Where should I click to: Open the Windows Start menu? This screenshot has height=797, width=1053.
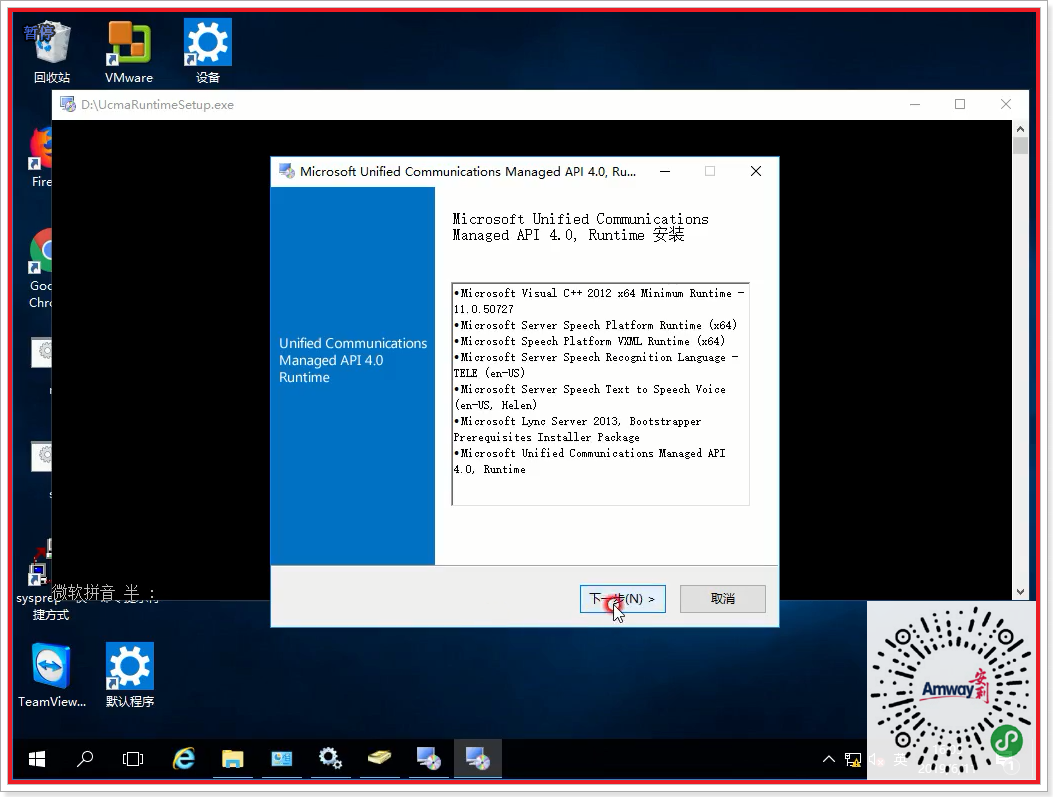pyautogui.click(x=37, y=759)
